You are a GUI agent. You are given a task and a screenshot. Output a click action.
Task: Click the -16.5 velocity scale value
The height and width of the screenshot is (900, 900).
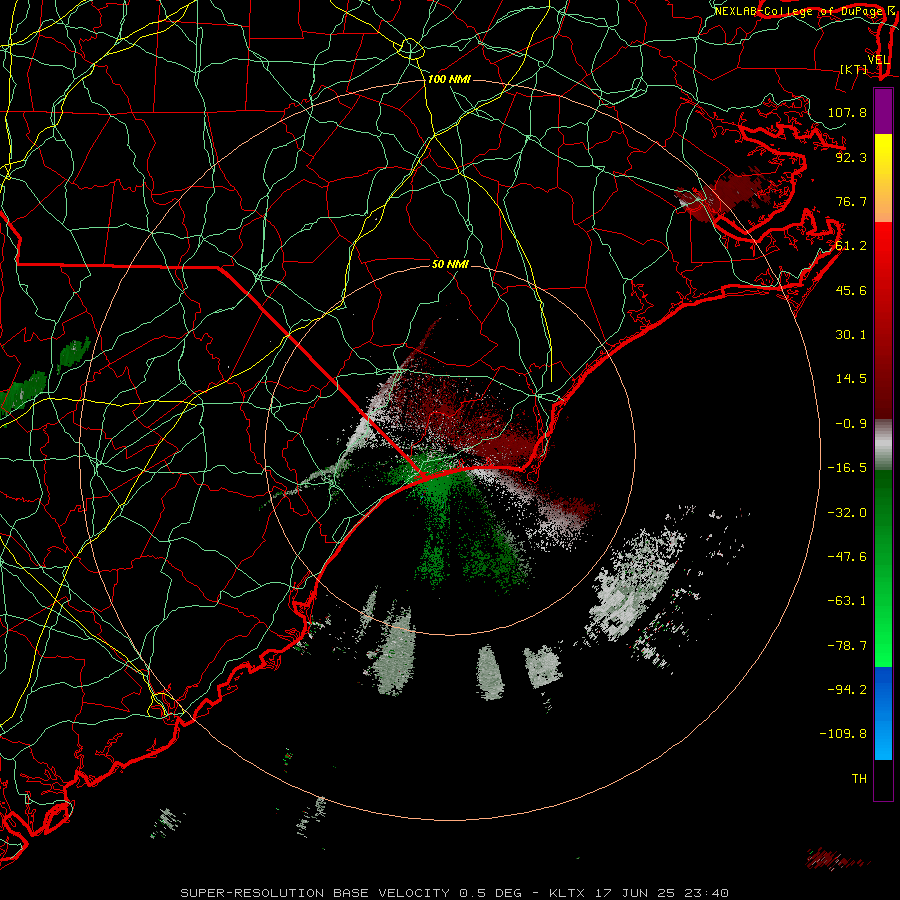pyautogui.click(x=847, y=468)
